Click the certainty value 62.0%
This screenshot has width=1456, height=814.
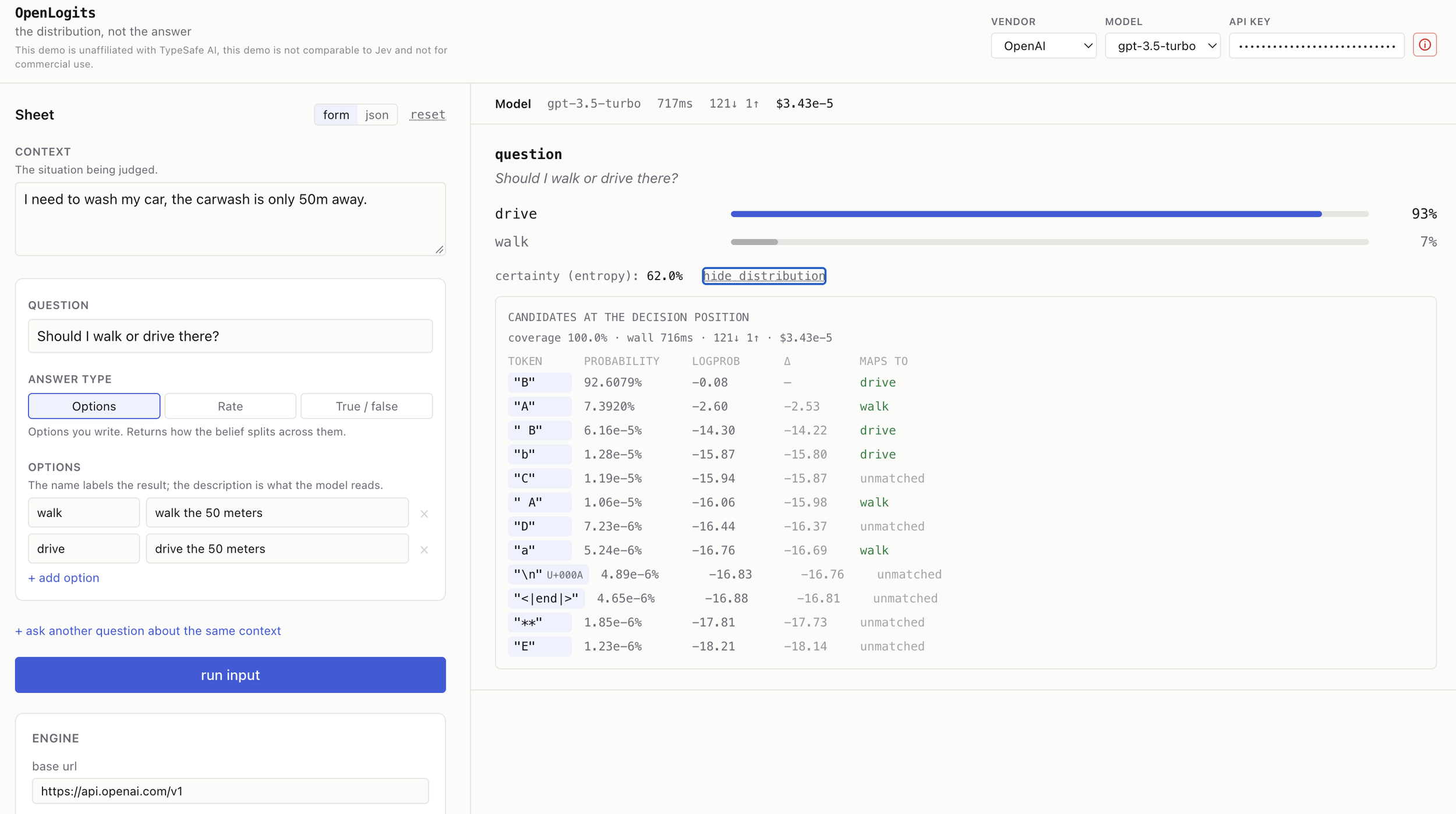click(665, 276)
